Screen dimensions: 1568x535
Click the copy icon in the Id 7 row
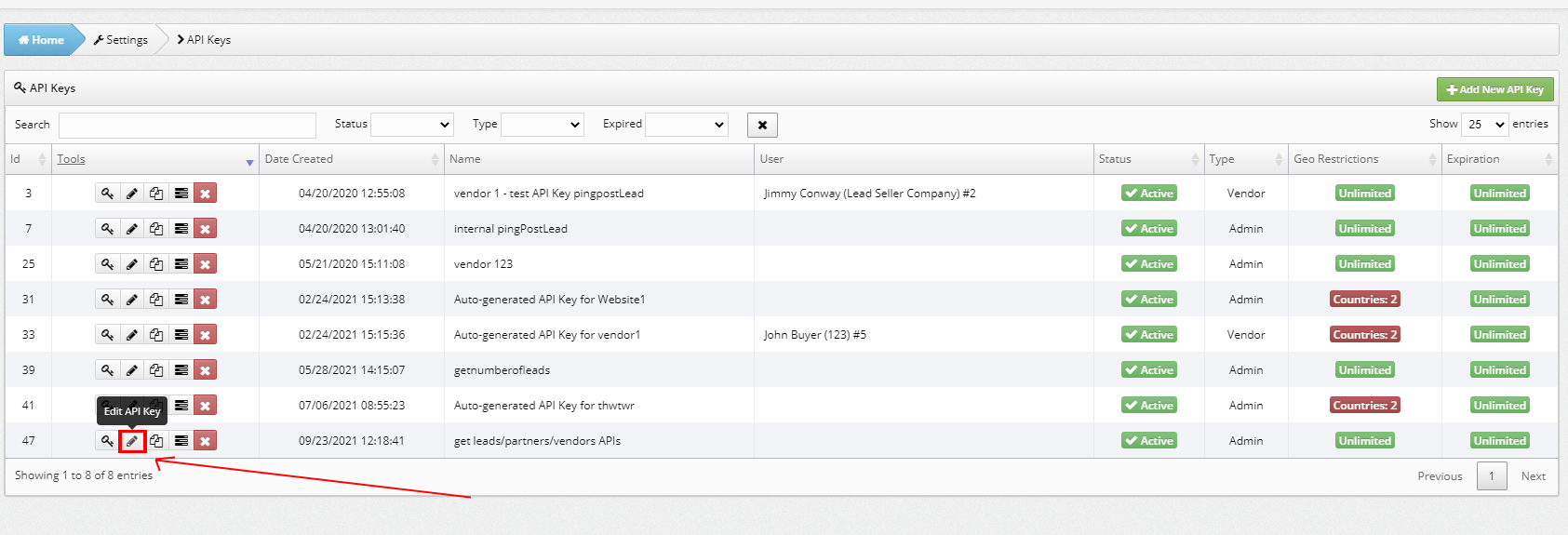point(156,229)
